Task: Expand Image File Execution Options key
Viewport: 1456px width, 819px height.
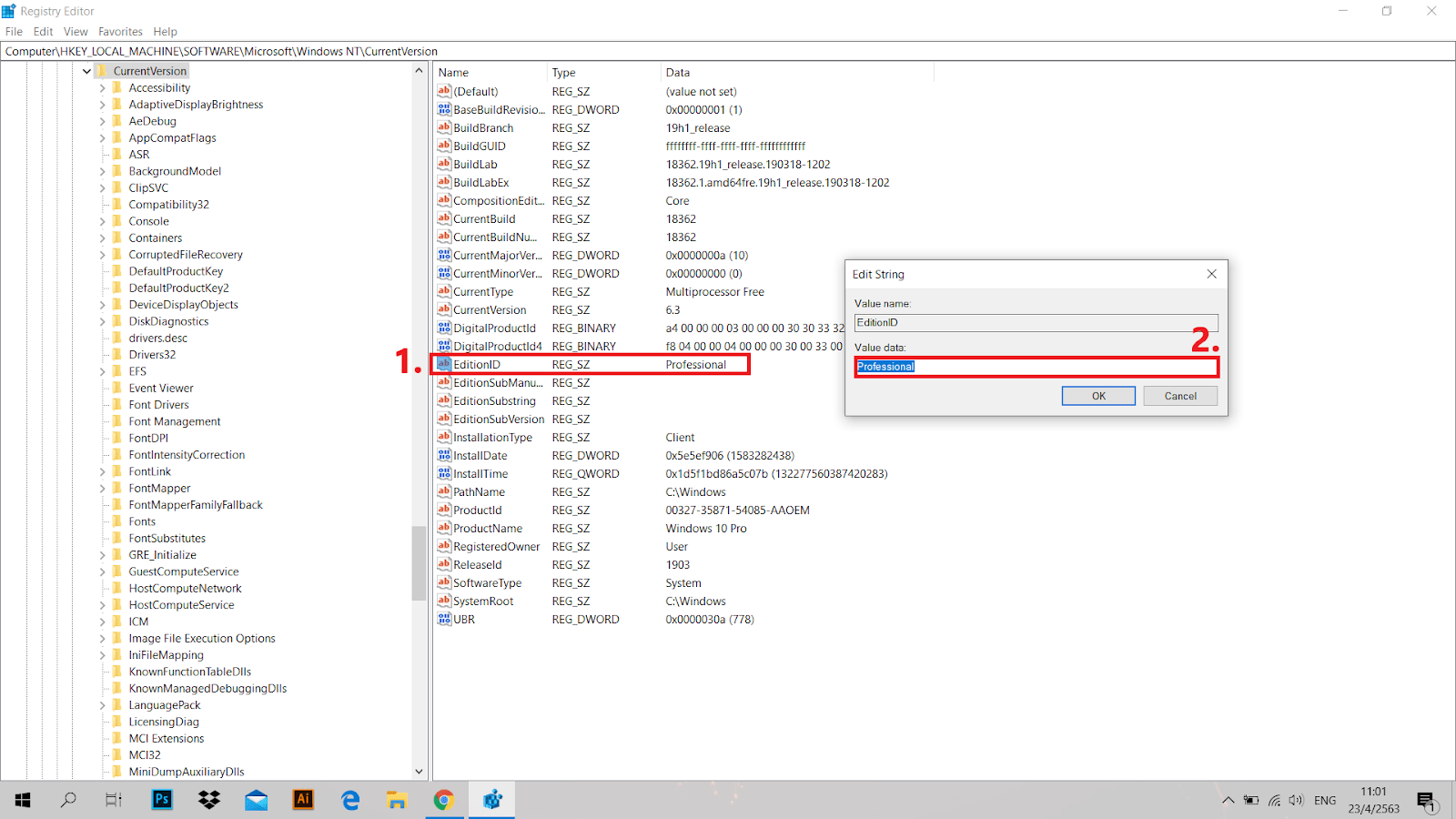Action: coord(102,638)
